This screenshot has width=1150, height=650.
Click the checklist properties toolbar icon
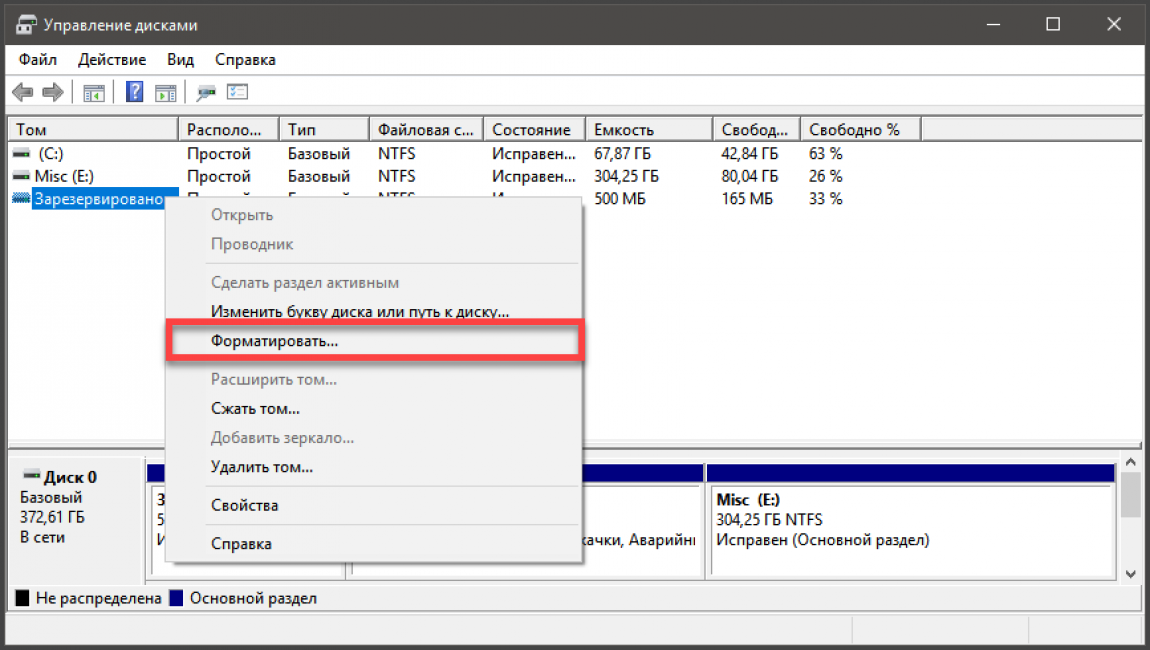pos(237,93)
